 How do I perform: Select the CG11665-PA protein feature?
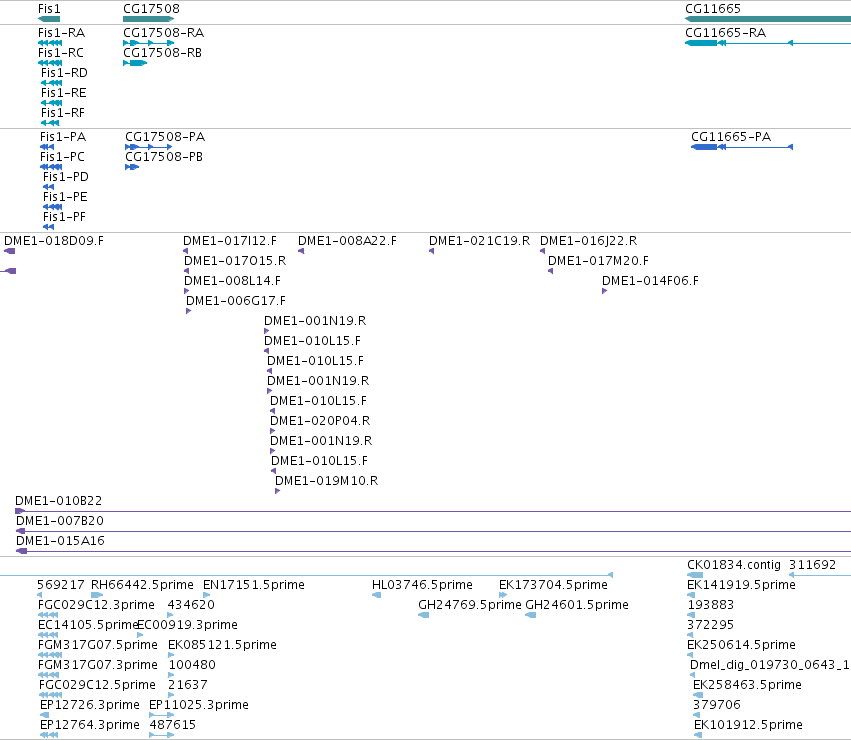[x=731, y=137]
